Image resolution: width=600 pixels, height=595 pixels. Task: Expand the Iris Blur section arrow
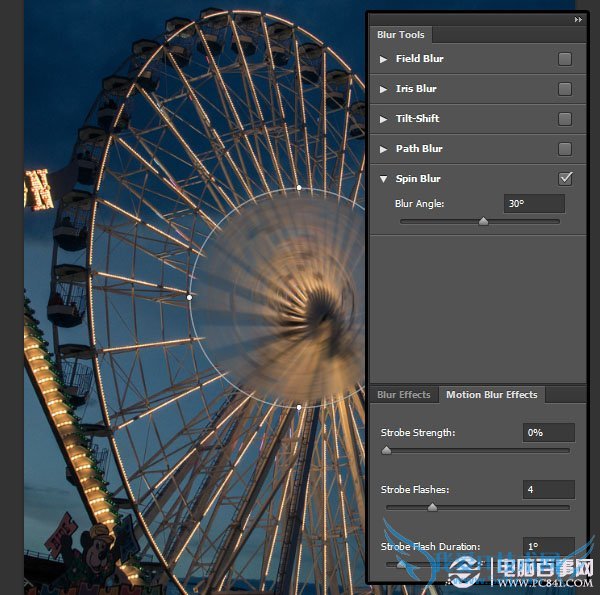pyautogui.click(x=383, y=89)
